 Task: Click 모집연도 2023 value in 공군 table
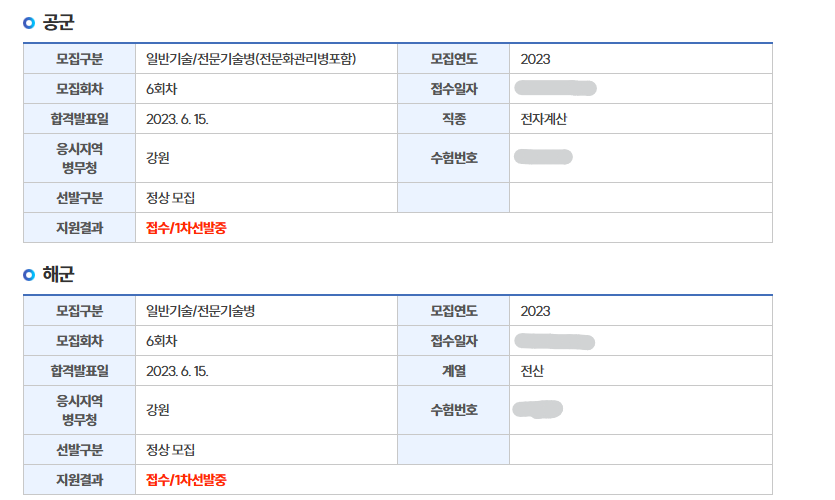pyautogui.click(x=535, y=59)
